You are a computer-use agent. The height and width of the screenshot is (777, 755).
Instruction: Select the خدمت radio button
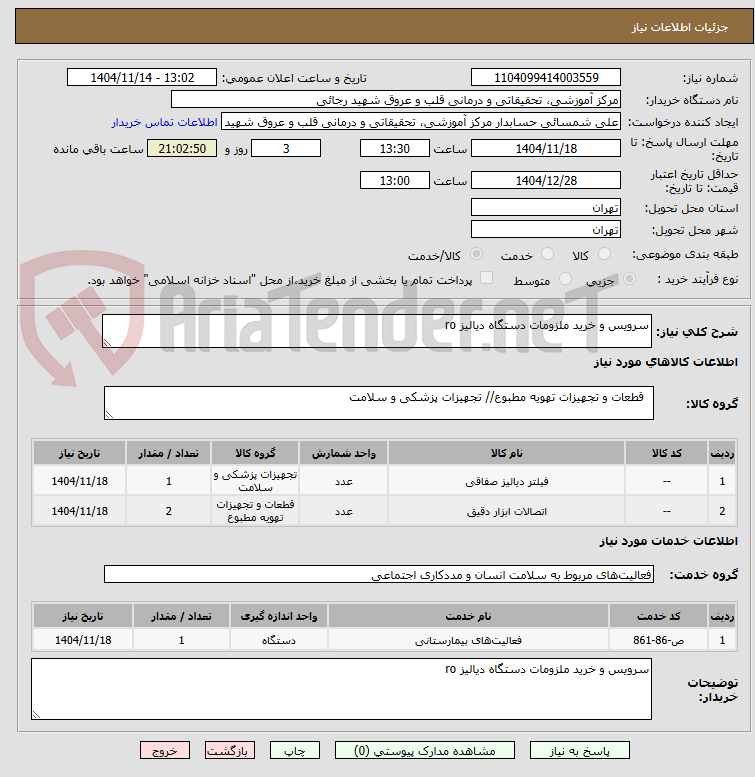(547, 254)
